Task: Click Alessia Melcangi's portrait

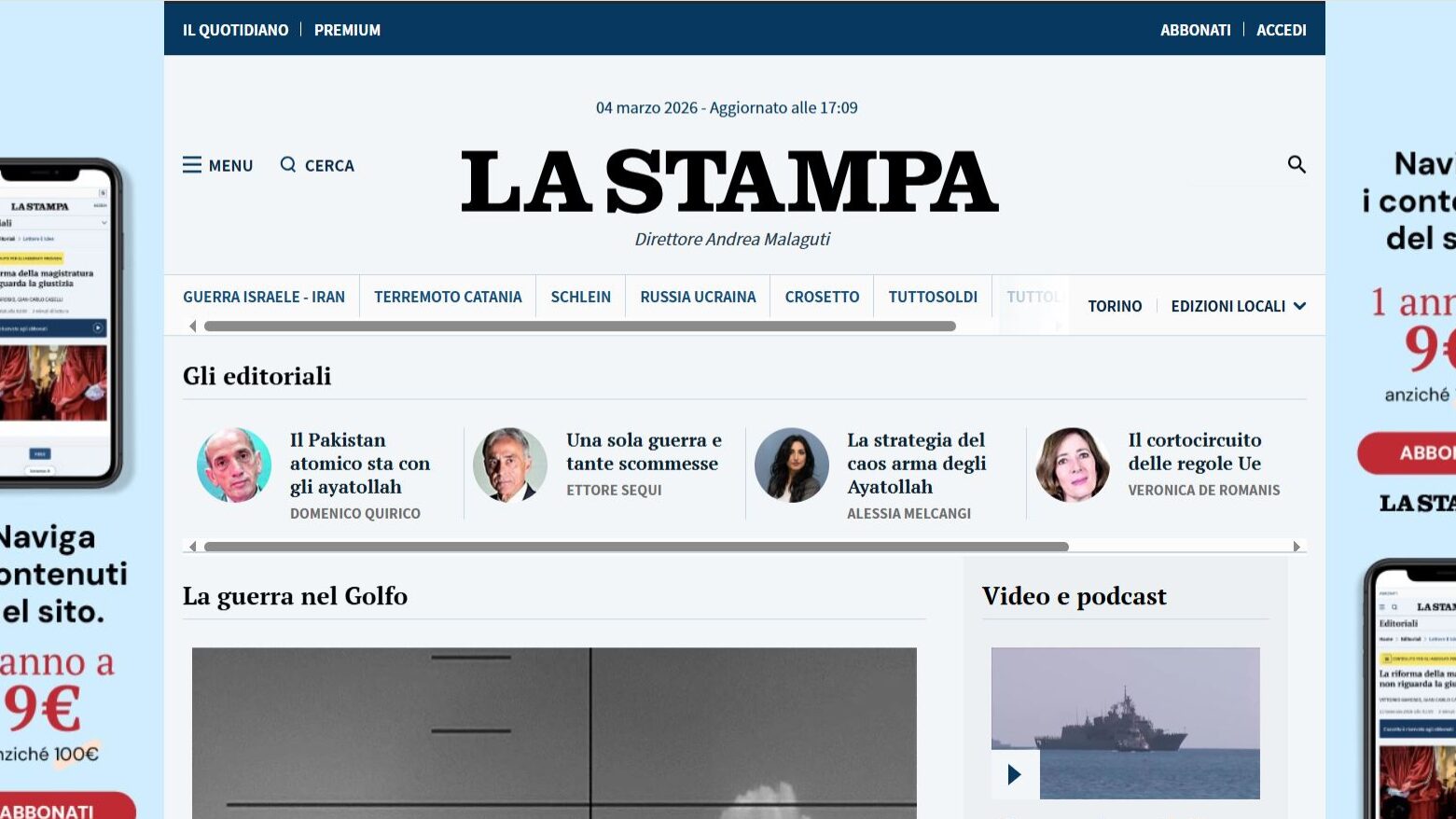Action: 791,465
